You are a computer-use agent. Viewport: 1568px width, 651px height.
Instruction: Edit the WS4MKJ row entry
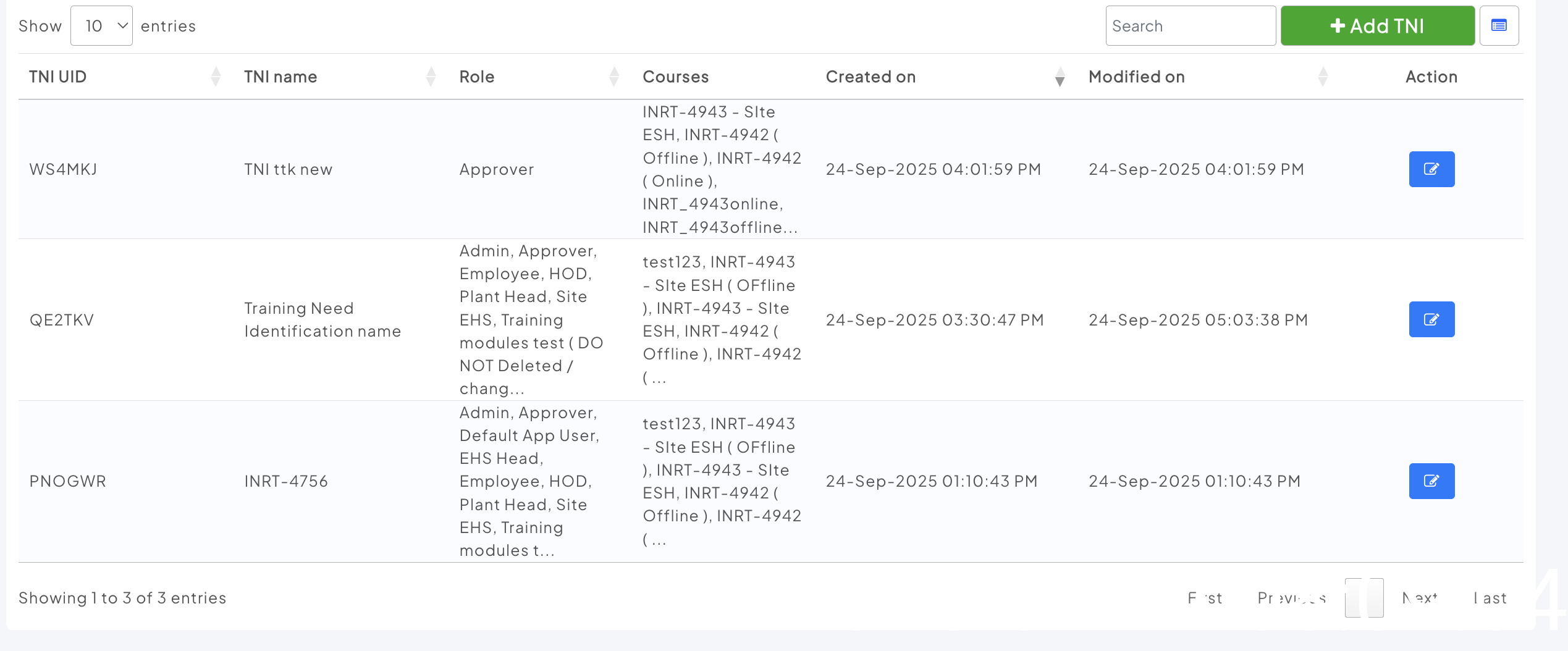tap(1431, 169)
